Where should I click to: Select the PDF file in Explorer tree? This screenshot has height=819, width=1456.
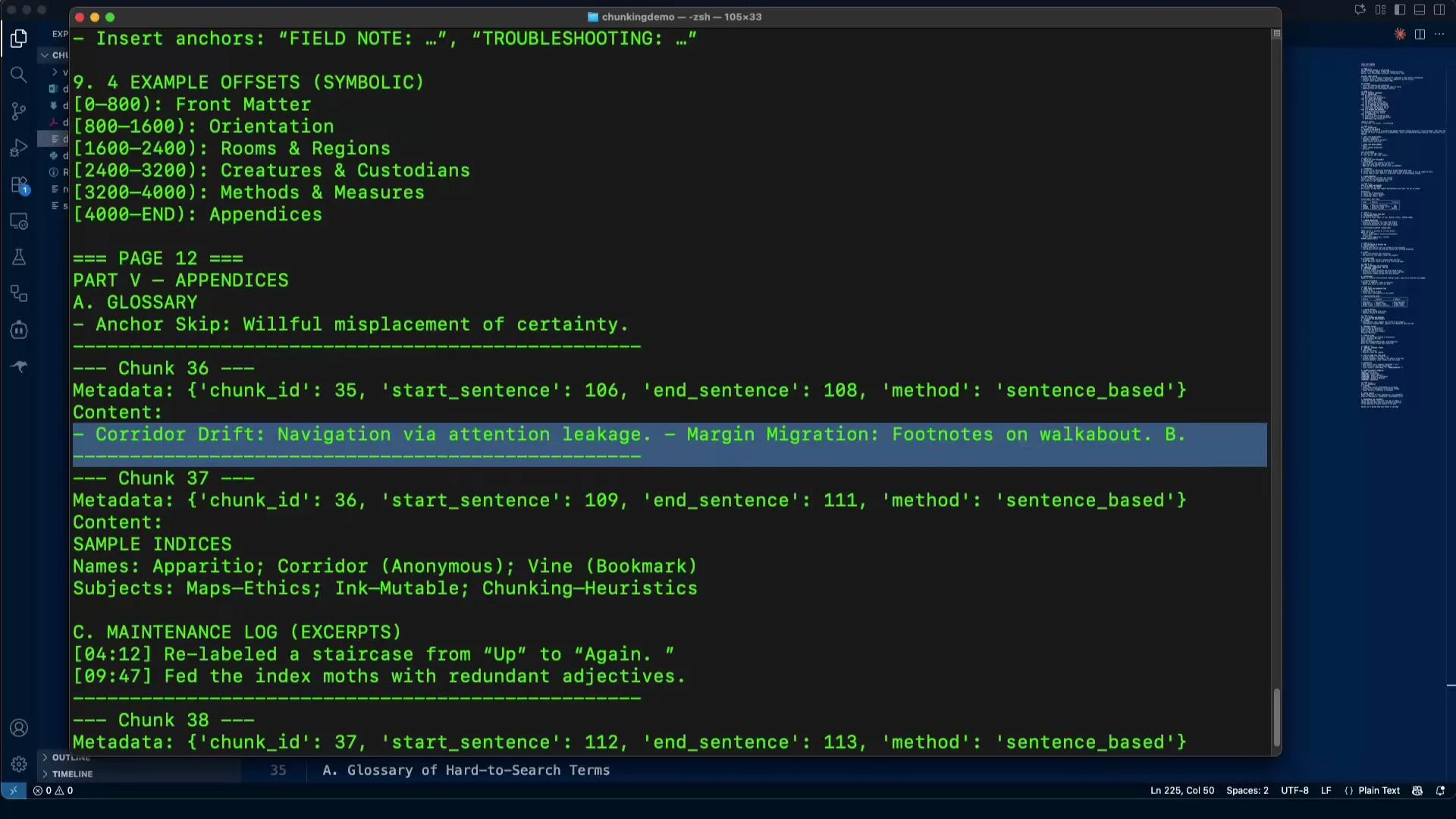(x=58, y=122)
